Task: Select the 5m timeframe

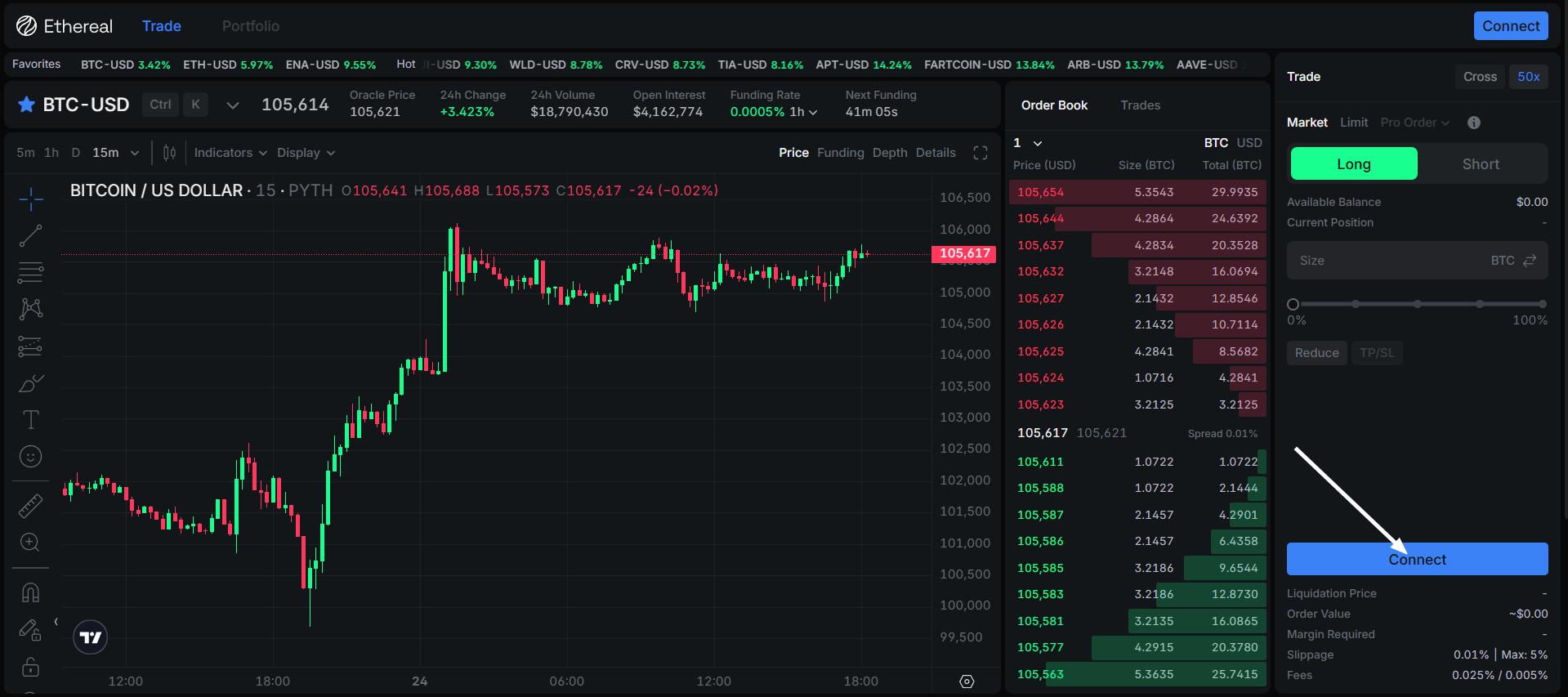Action: [25, 153]
